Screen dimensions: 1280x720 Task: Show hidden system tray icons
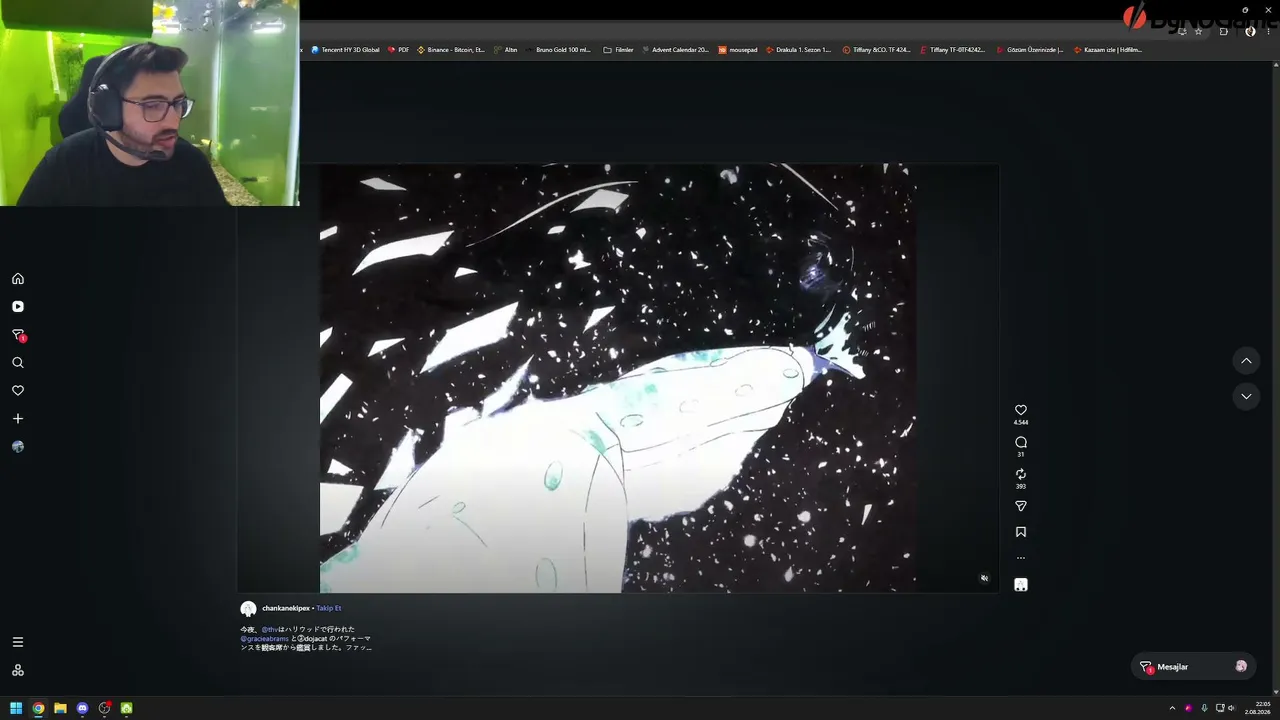pyautogui.click(x=1172, y=708)
